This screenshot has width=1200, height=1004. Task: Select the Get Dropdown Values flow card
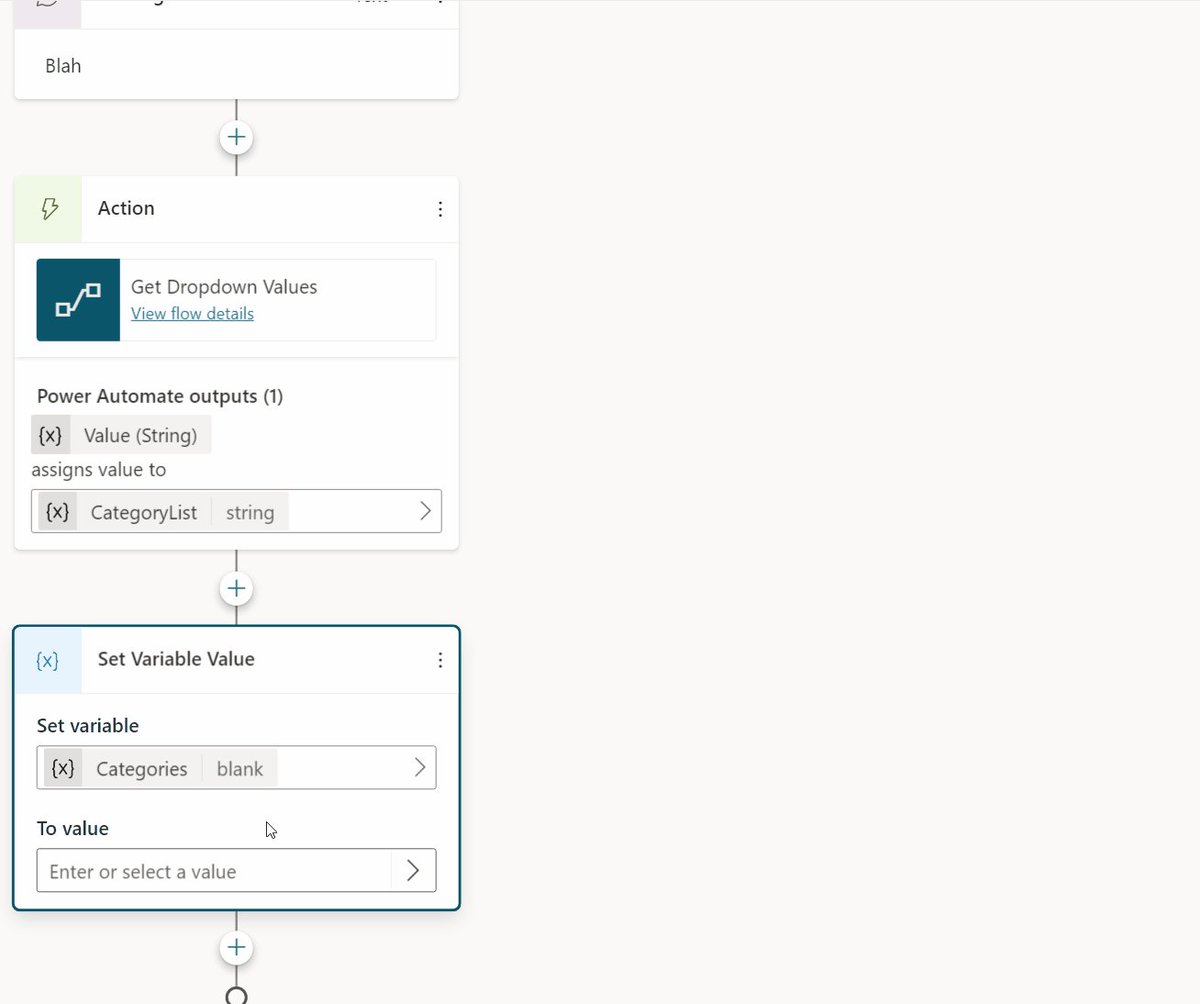pos(236,299)
